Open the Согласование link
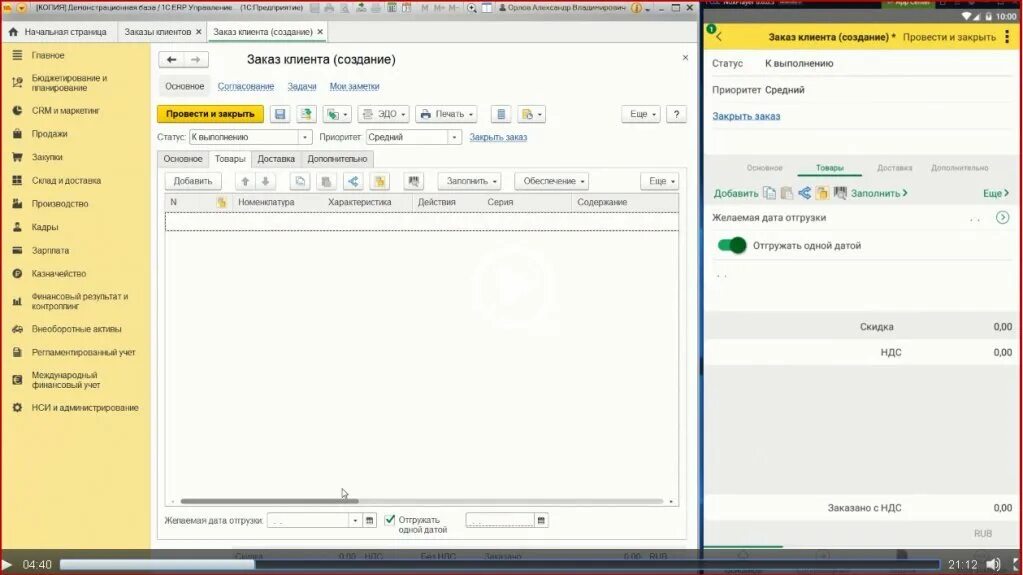This screenshot has height=575, width=1023. (246, 86)
